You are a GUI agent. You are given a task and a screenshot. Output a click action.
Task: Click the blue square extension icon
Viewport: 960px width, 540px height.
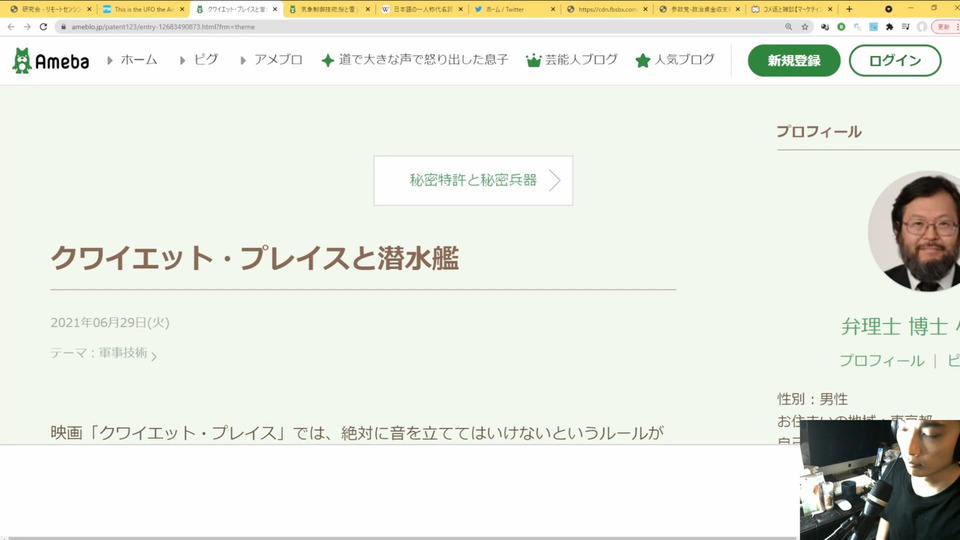(x=874, y=27)
